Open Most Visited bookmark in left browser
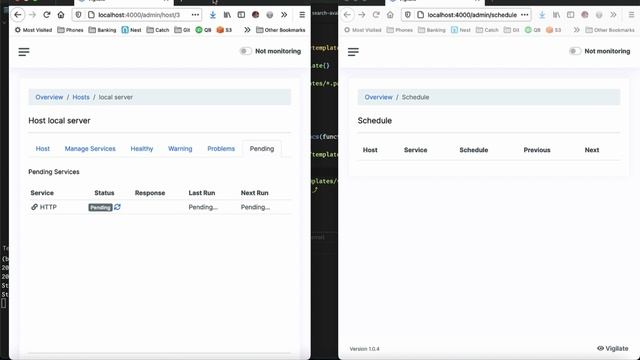Viewport: 640px width, 360px height. tap(33, 30)
